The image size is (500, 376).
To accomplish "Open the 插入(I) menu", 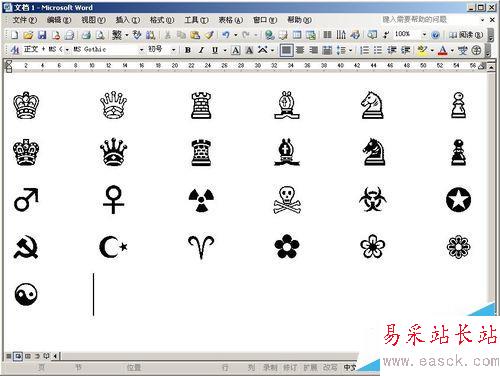I will point(128,20).
